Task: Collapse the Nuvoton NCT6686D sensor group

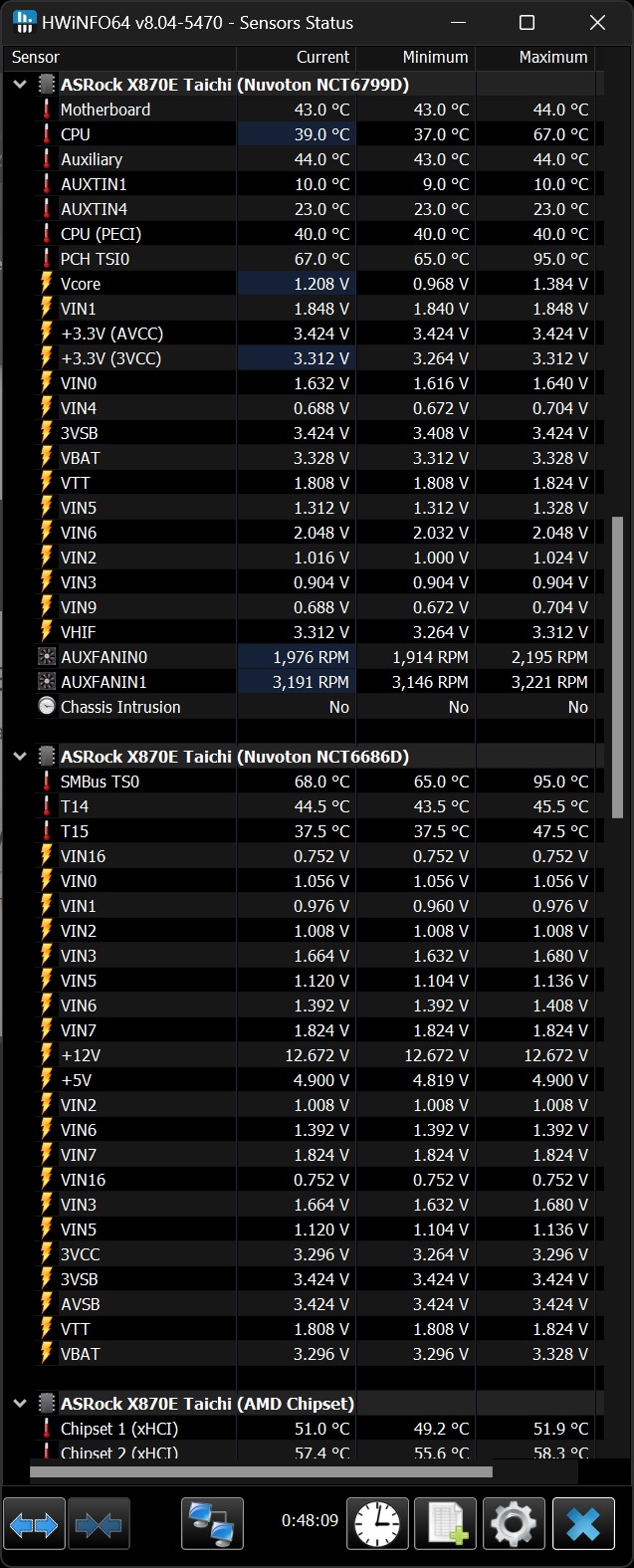Action: [x=19, y=757]
